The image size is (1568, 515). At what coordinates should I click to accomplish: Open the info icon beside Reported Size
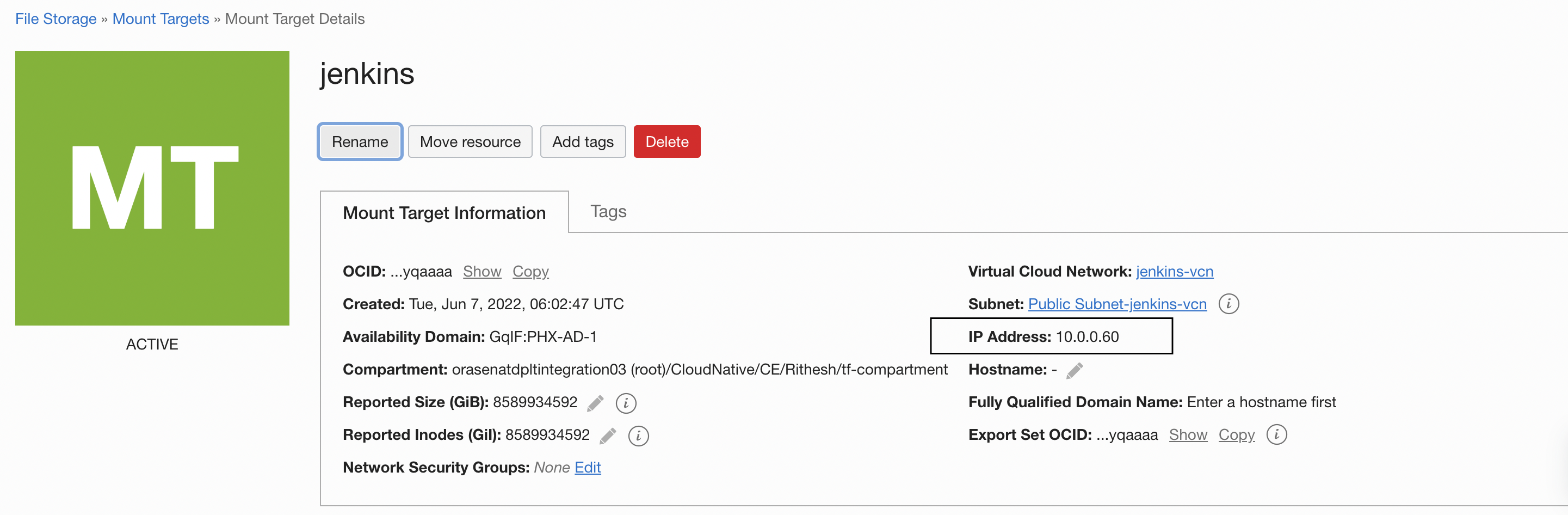(x=626, y=403)
